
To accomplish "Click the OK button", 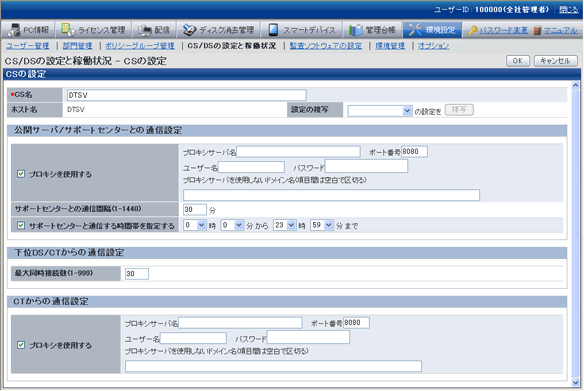I will coord(518,61).
